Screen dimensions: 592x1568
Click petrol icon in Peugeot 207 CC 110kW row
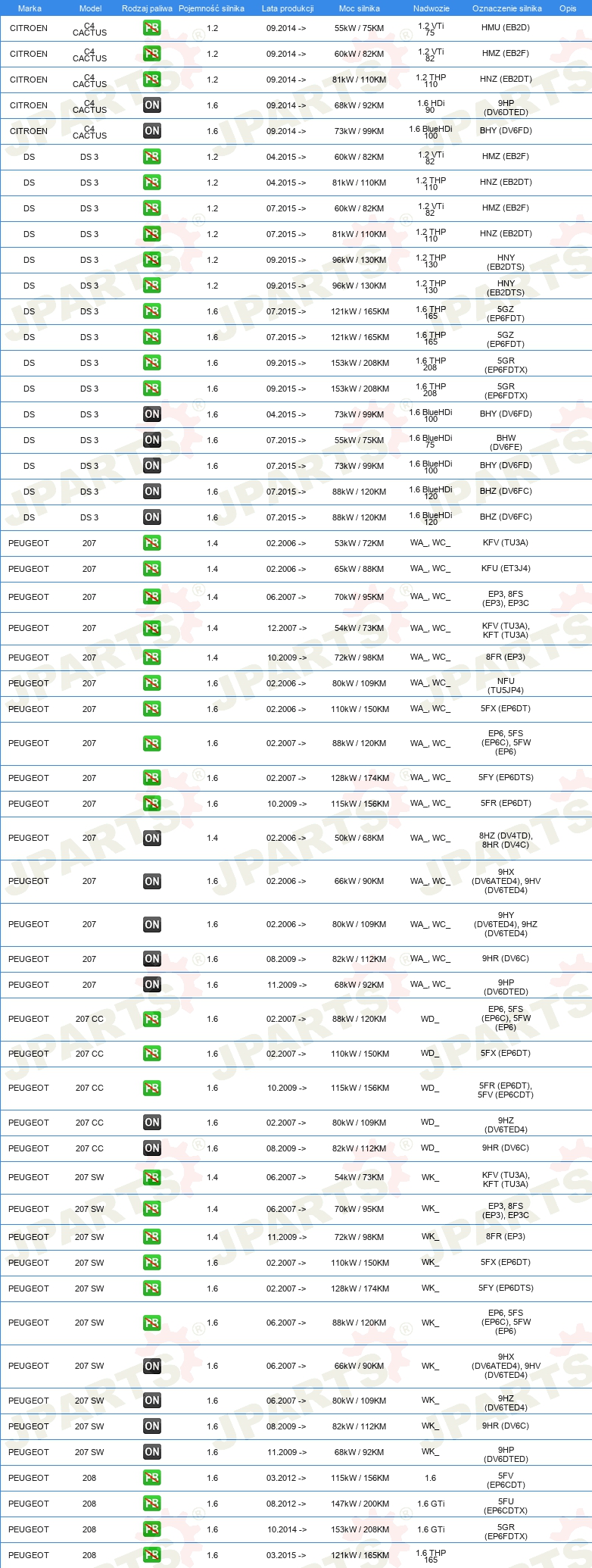(x=151, y=1054)
